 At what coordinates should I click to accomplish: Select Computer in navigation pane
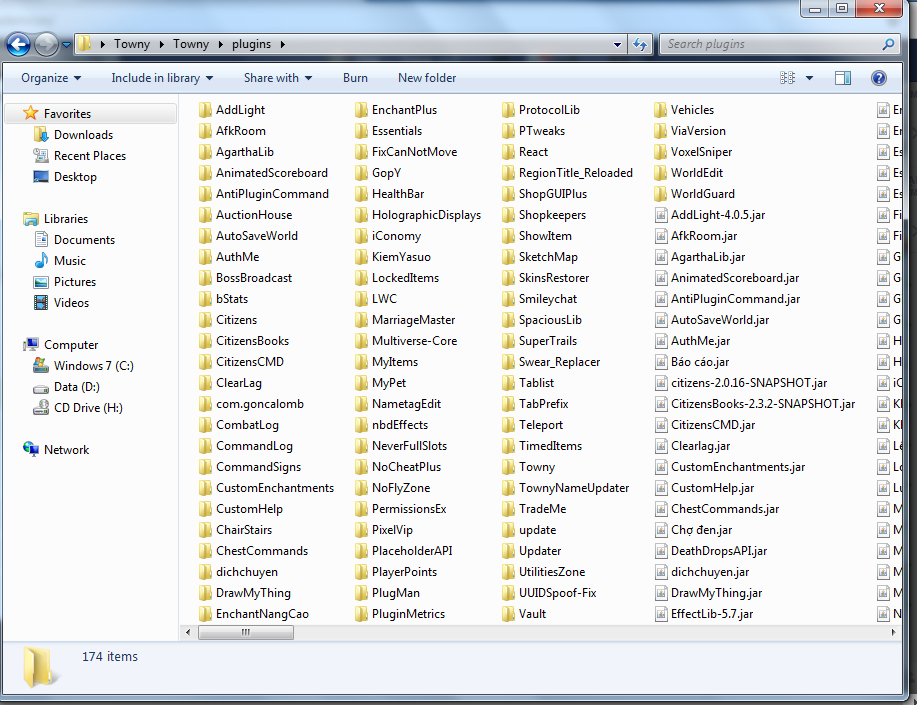click(71, 345)
